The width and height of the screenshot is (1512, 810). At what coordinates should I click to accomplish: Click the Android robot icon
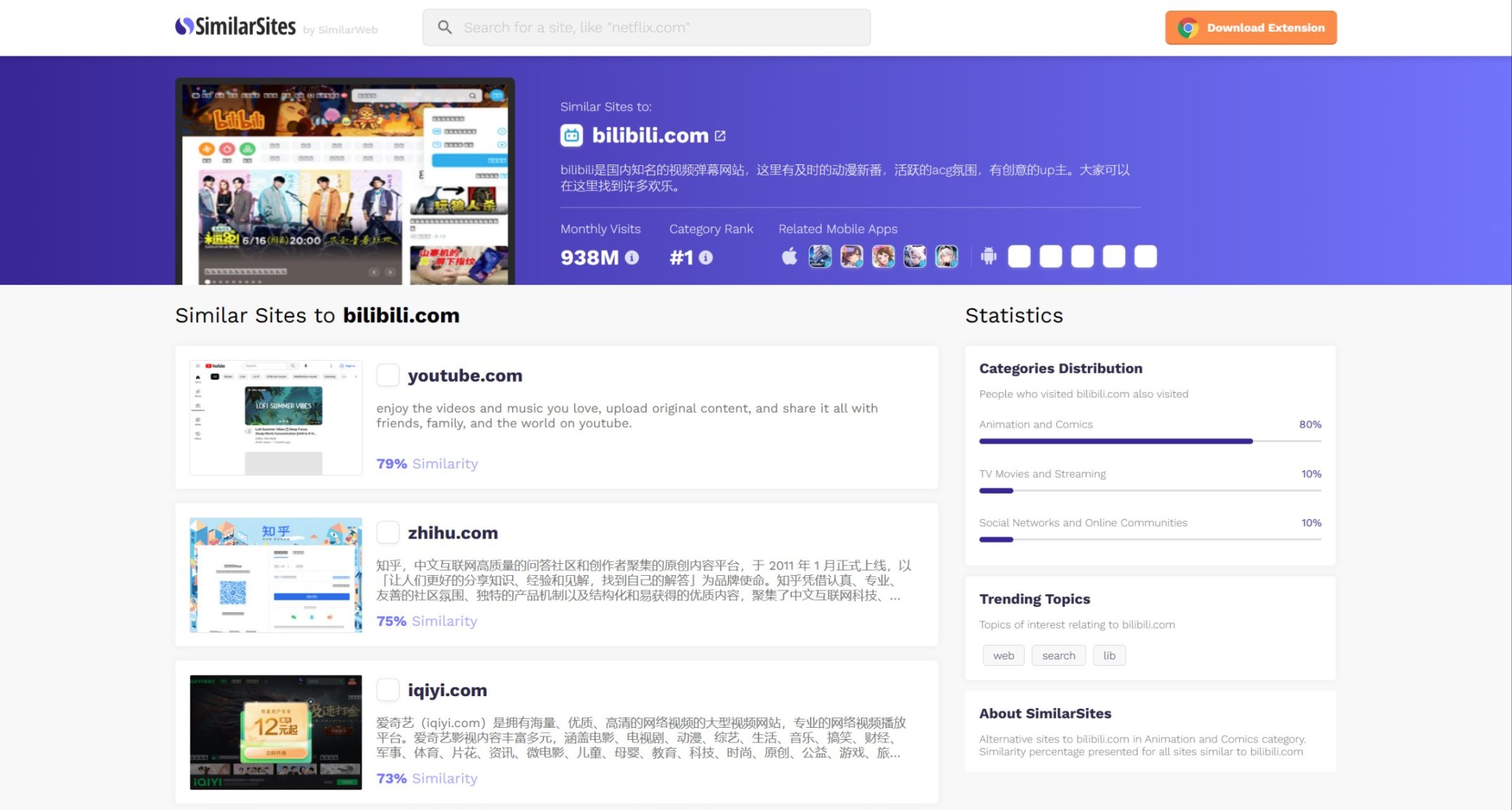989,257
